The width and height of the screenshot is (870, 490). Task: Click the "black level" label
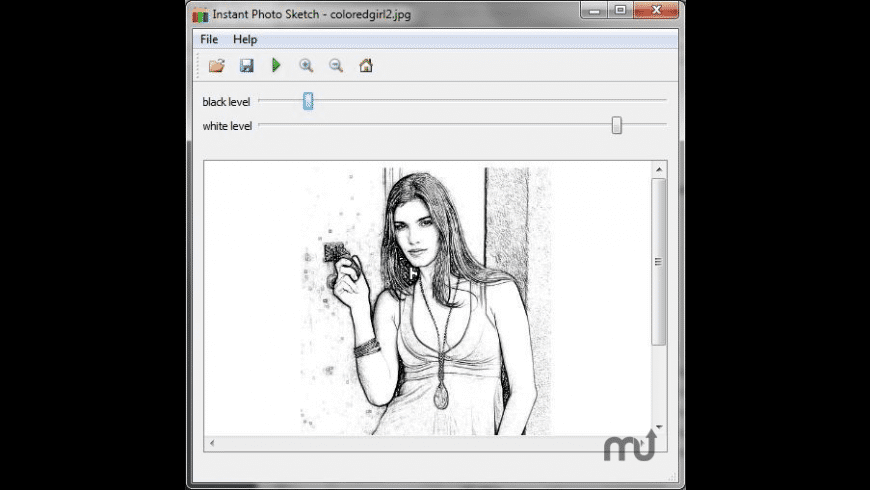pyautogui.click(x=226, y=102)
